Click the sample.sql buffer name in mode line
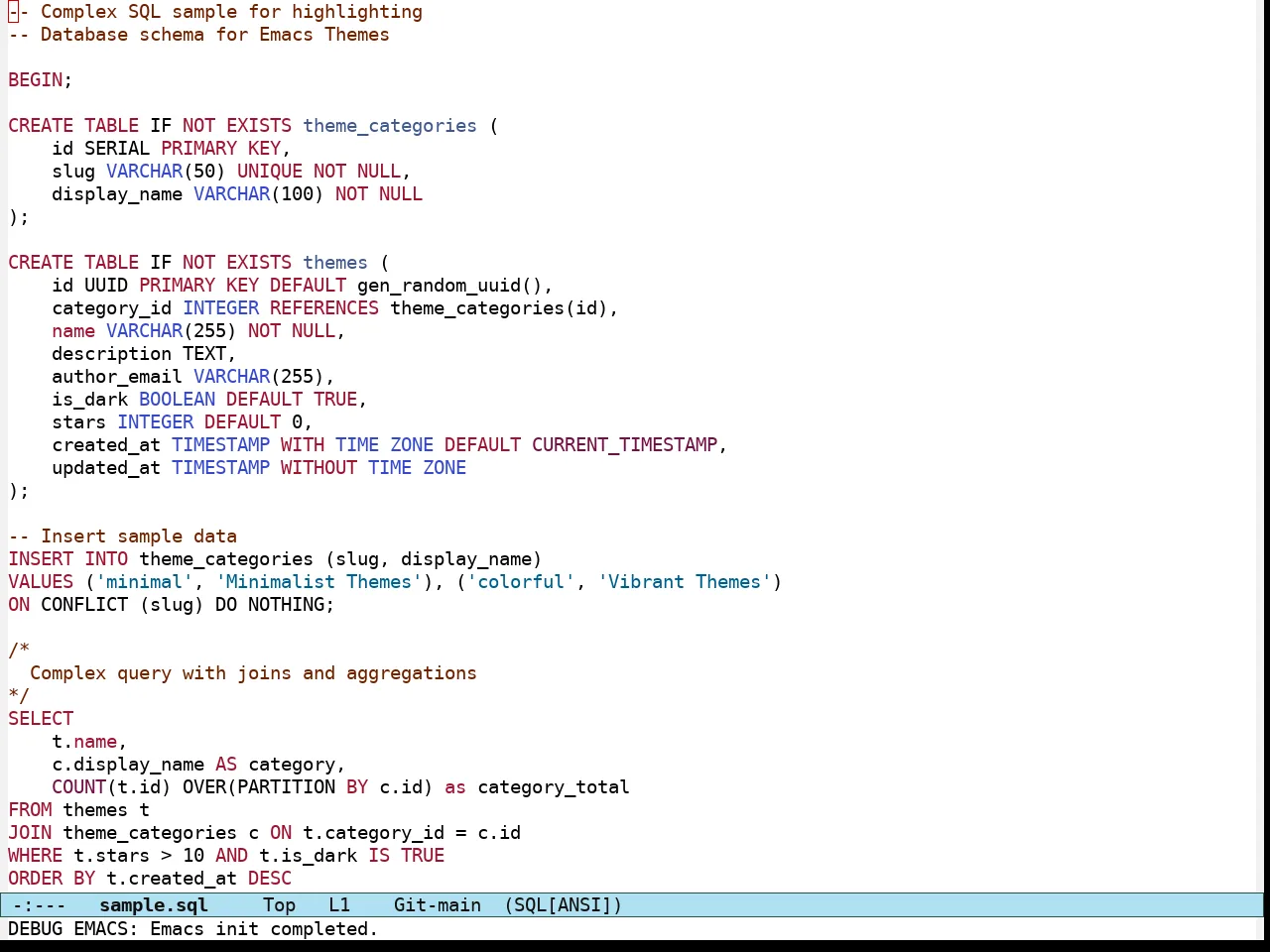The image size is (1270, 952). (154, 904)
